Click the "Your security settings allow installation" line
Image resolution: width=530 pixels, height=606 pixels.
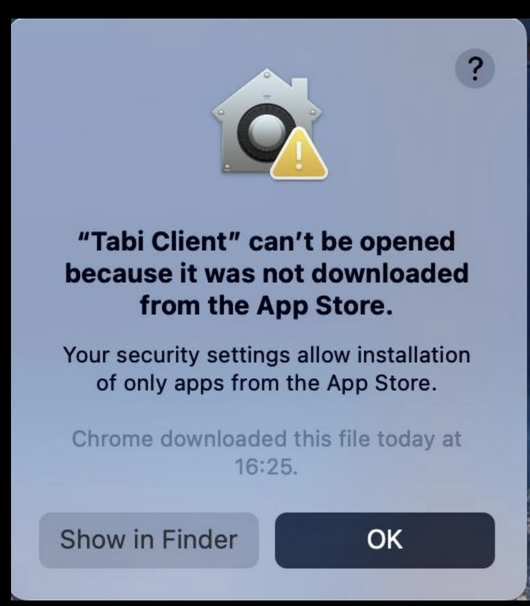coord(266,355)
